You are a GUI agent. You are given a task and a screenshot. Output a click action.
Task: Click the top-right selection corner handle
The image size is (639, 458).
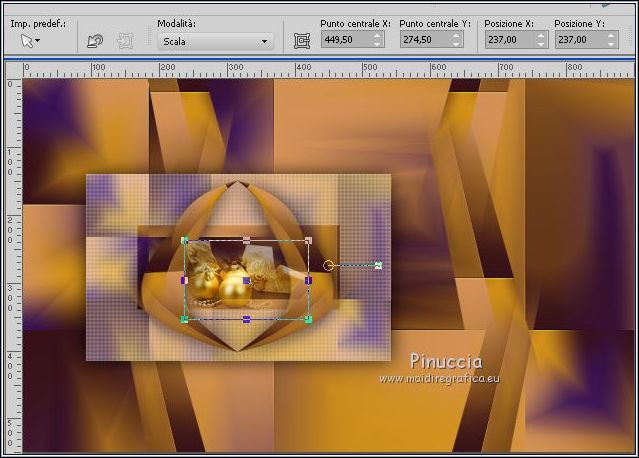[308, 240]
